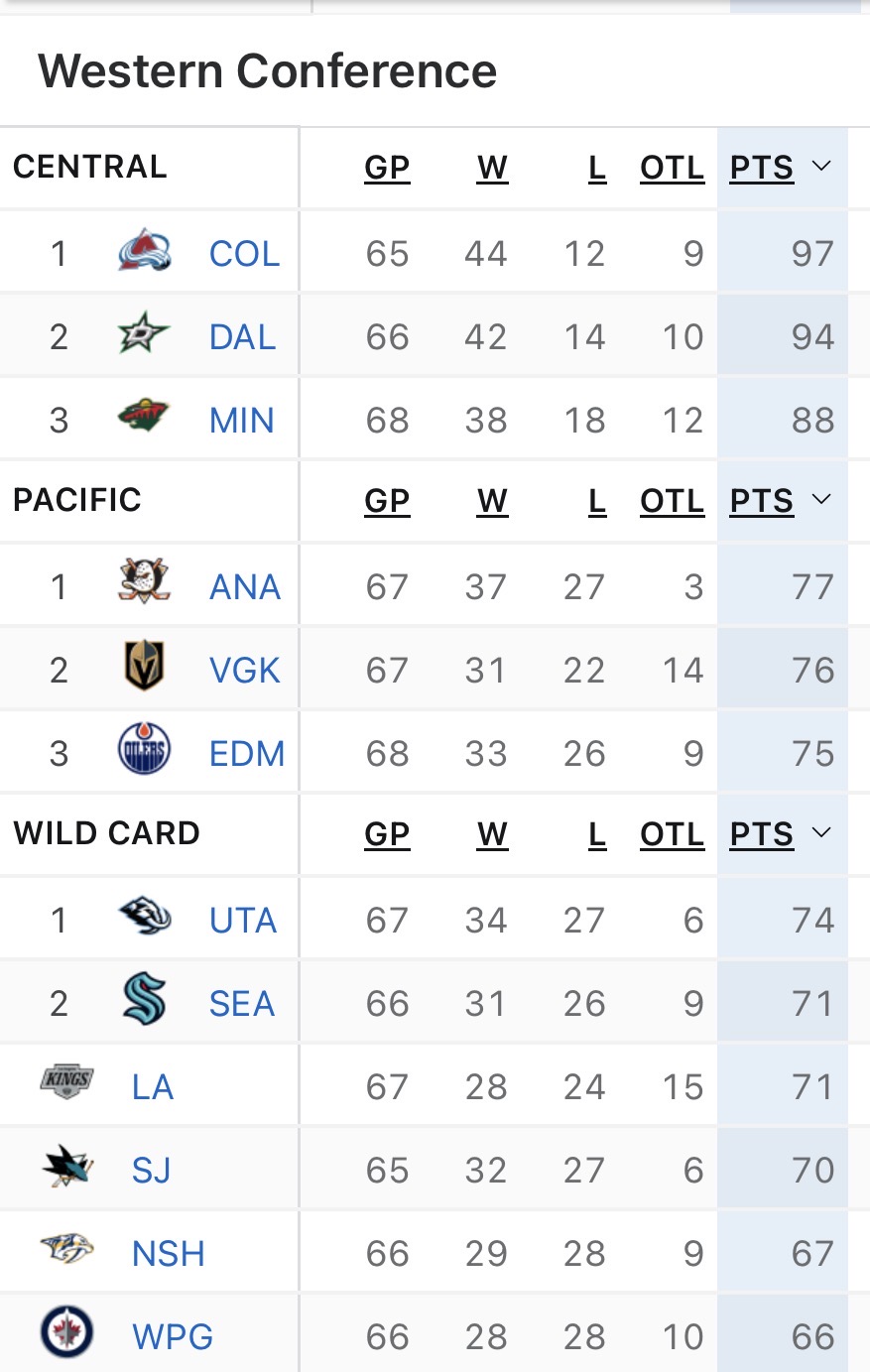Image resolution: width=870 pixels, height=1372 pixels.
Task: Sort Pacific division by W column
Action: (x=492, y=501)
